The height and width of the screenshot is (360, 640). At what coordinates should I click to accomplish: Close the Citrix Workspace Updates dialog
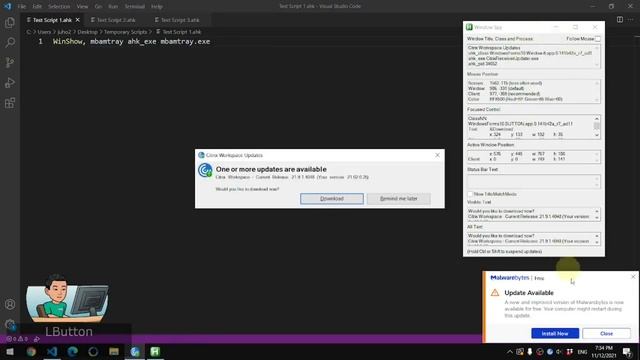(437, 155)
